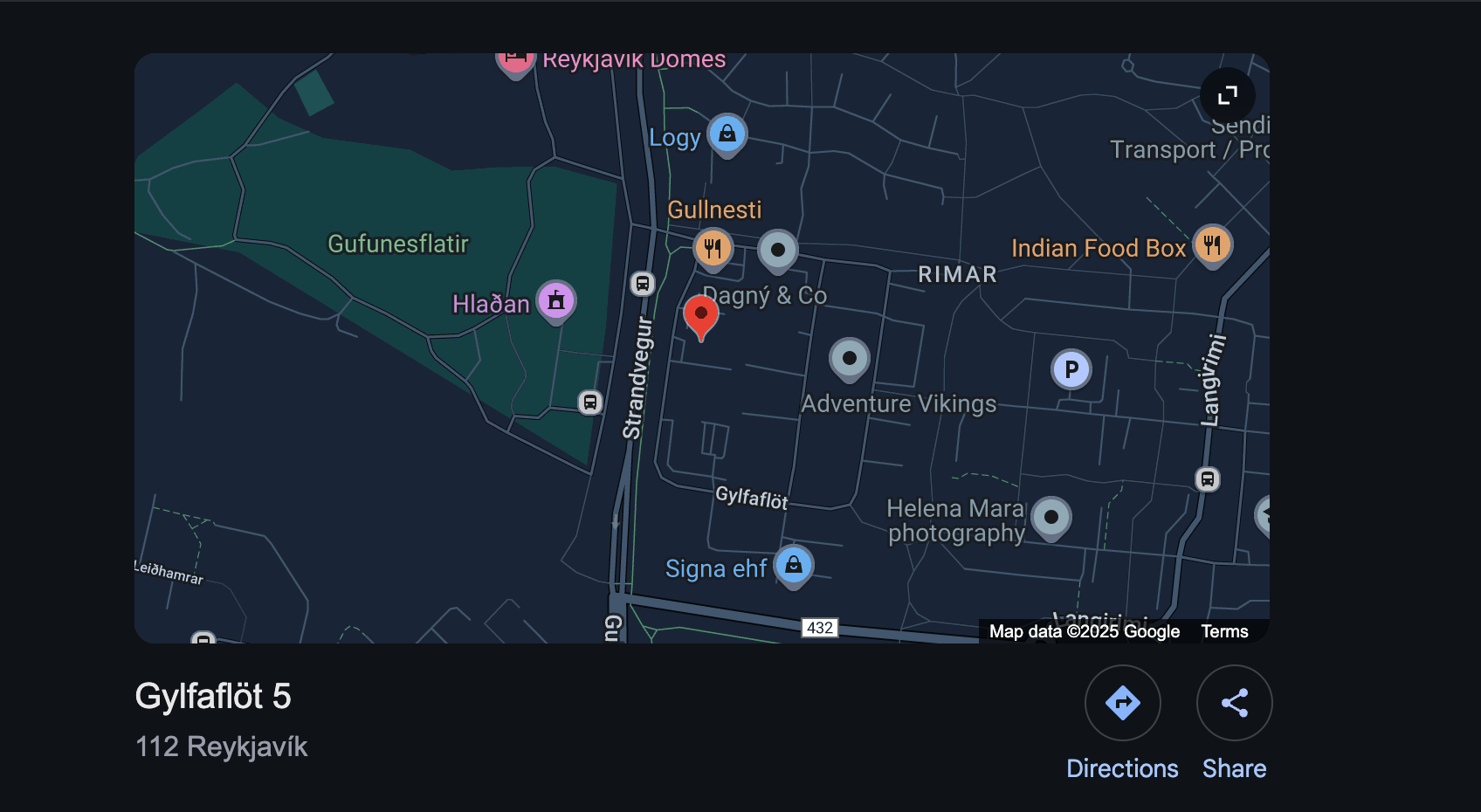1481x812 pixels.
Task: Share this location with the Share icon
Action: tap(1235, 703)
